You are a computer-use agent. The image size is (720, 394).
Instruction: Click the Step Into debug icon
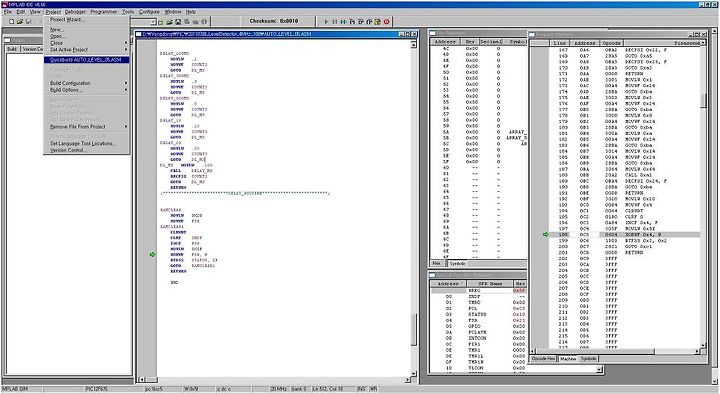tap(352, 22)
